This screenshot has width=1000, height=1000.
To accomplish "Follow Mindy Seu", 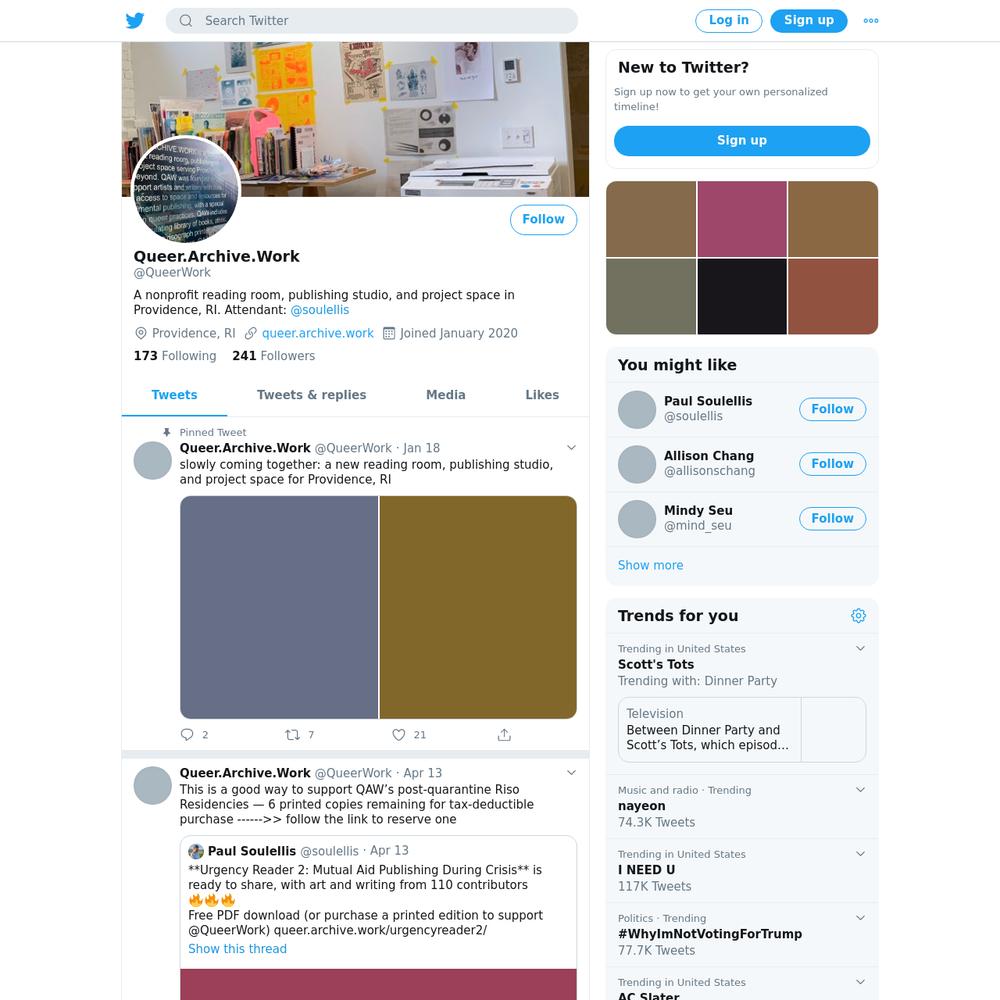I will coord(832,518).
